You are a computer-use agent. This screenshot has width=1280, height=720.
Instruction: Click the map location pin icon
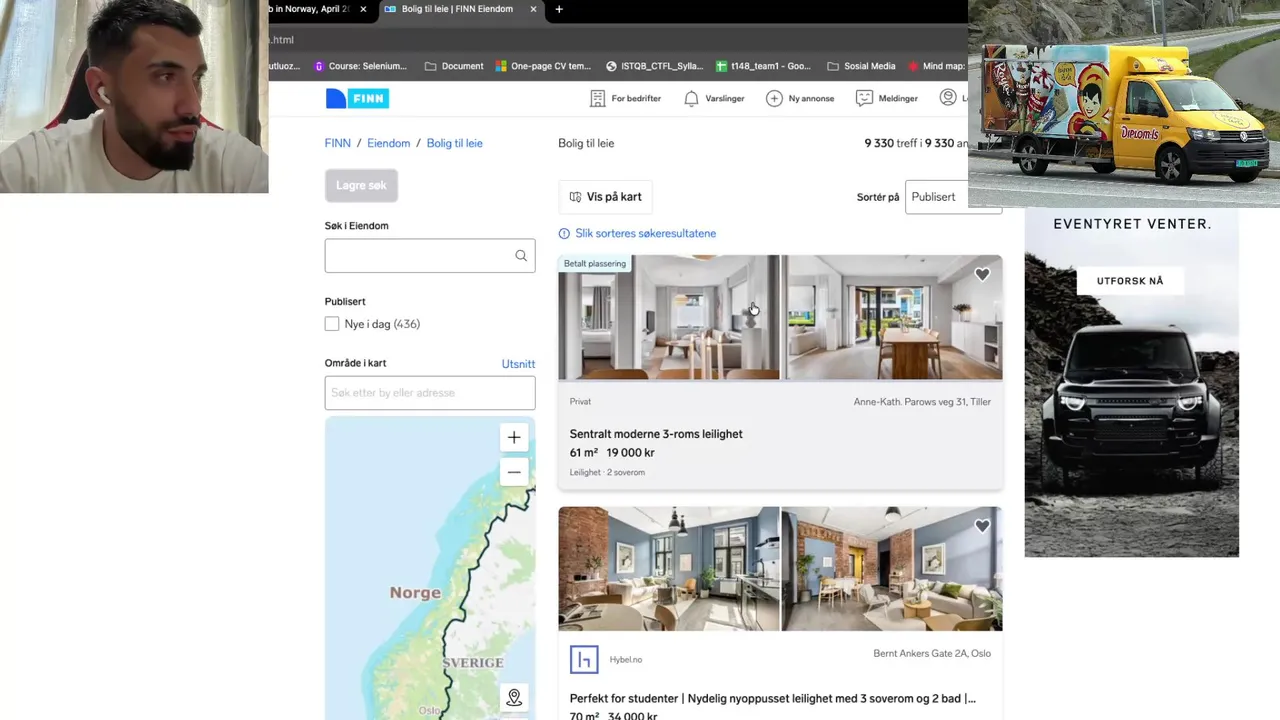point(514,697)
